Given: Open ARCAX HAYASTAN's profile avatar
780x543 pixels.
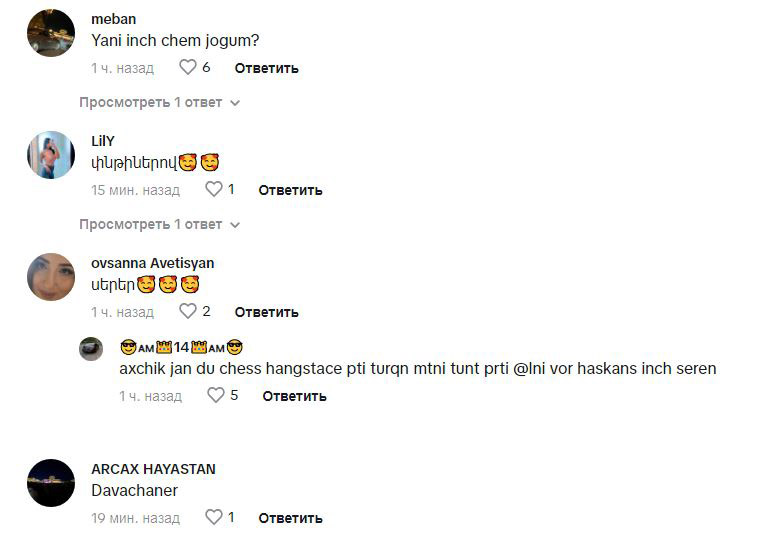Looking at the screenshot, I should click(51, 483).
